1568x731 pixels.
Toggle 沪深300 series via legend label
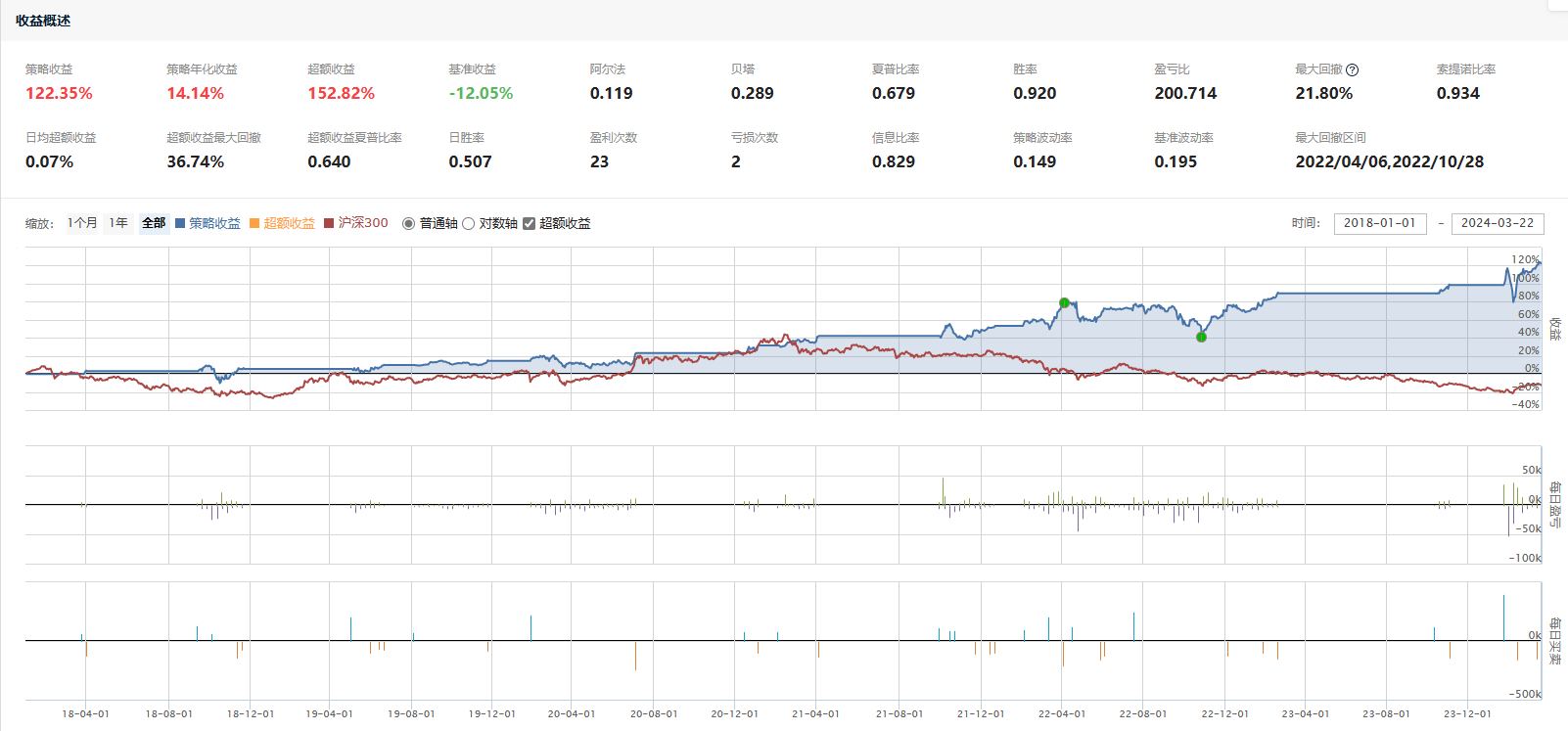point(363,223)
